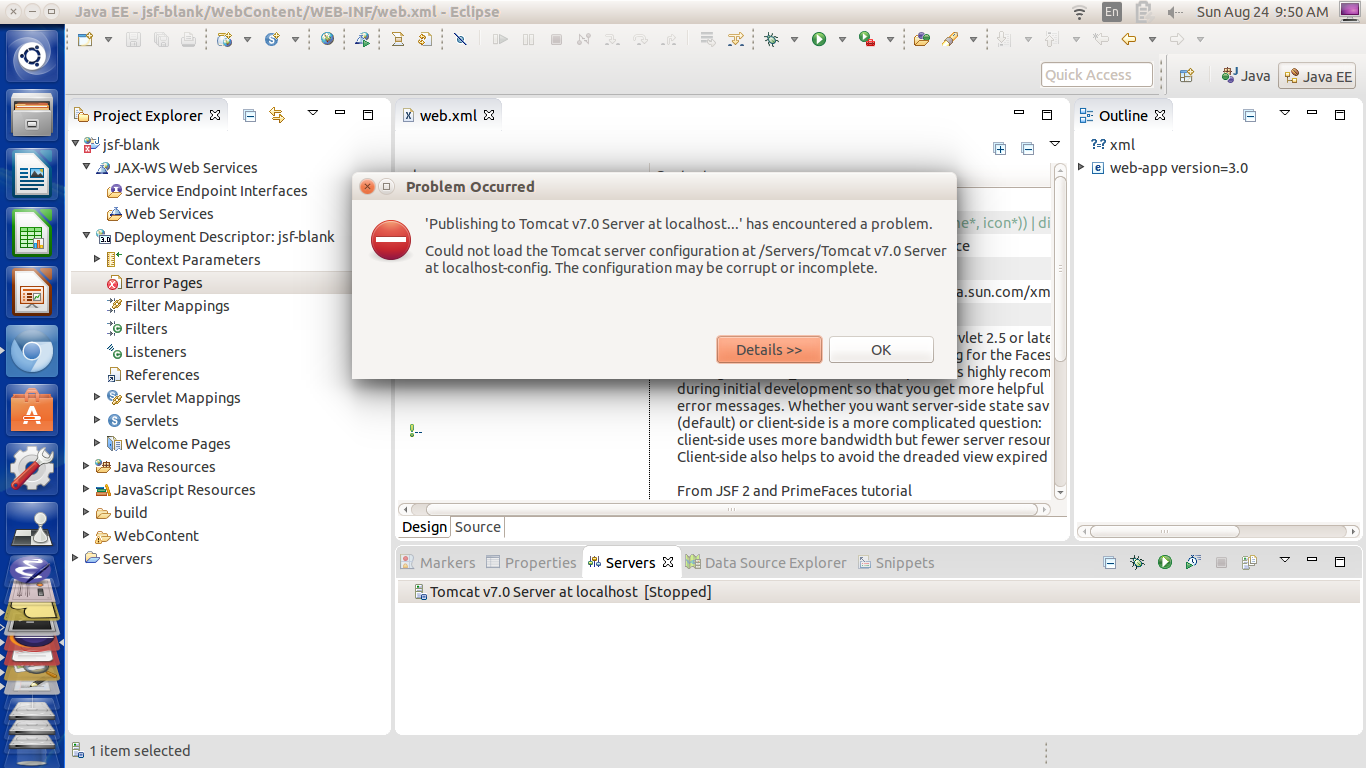Select Tomcat v7.0 Server at localhost row
This screenshot has height=768, width=1366.
[878, 592]
